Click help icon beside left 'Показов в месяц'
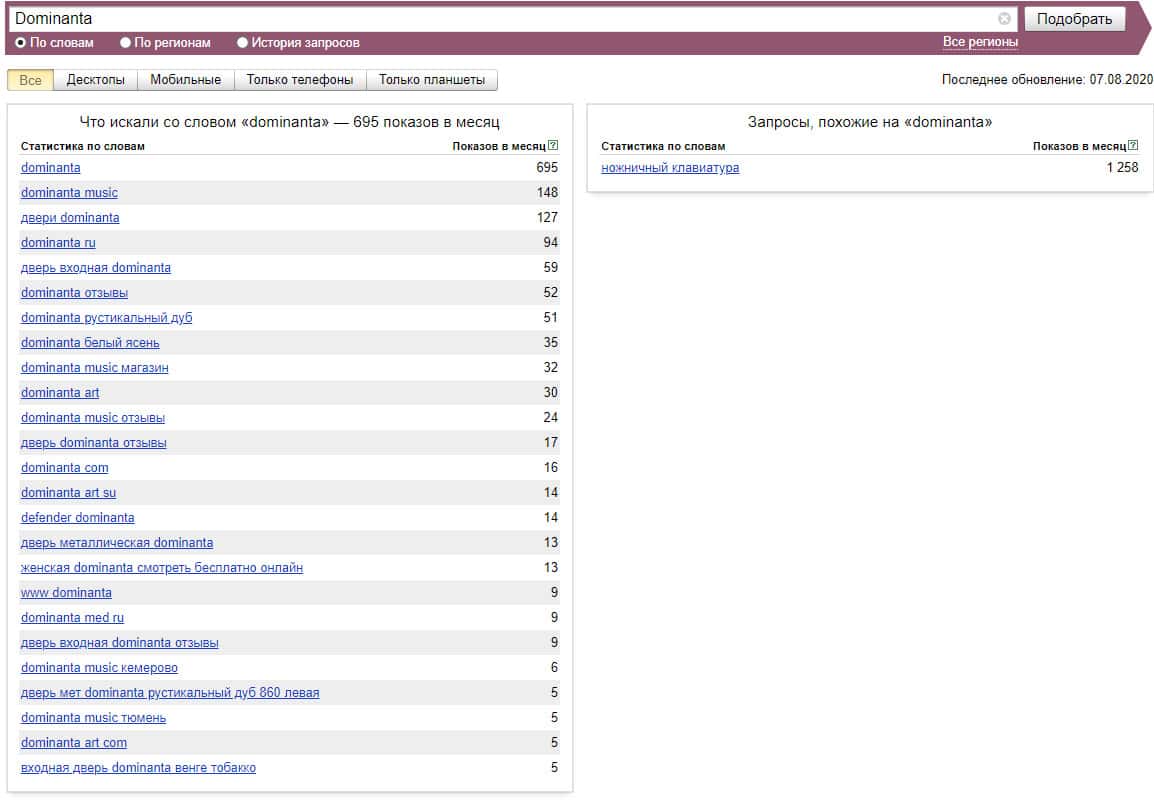Screen dimensions: 1154x802 553,146
